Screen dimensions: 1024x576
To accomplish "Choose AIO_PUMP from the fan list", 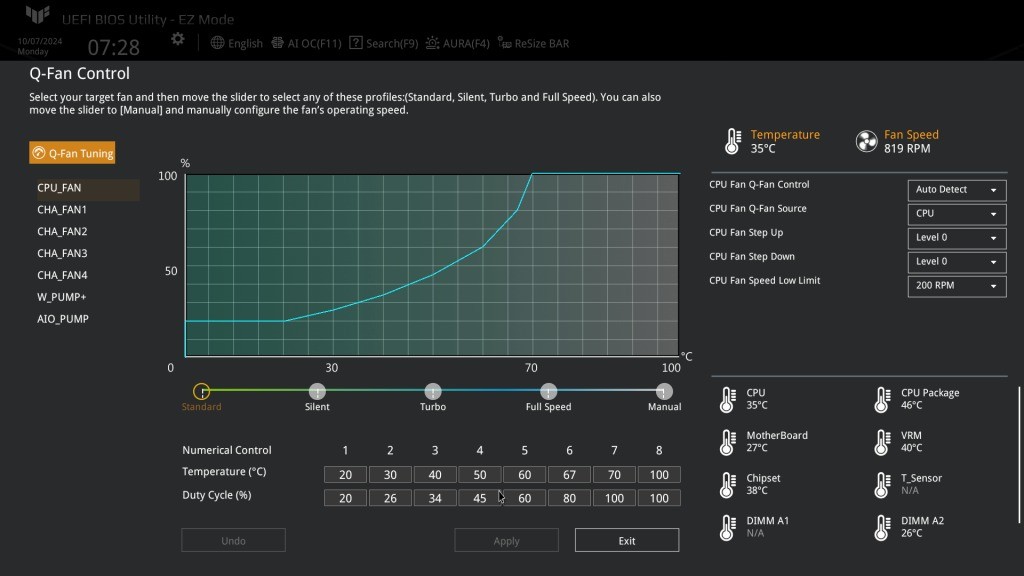I will click(x=63, y=319).
